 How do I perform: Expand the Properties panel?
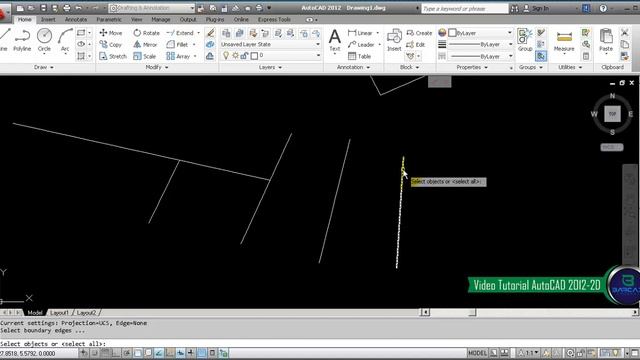[x=472, y=67]
